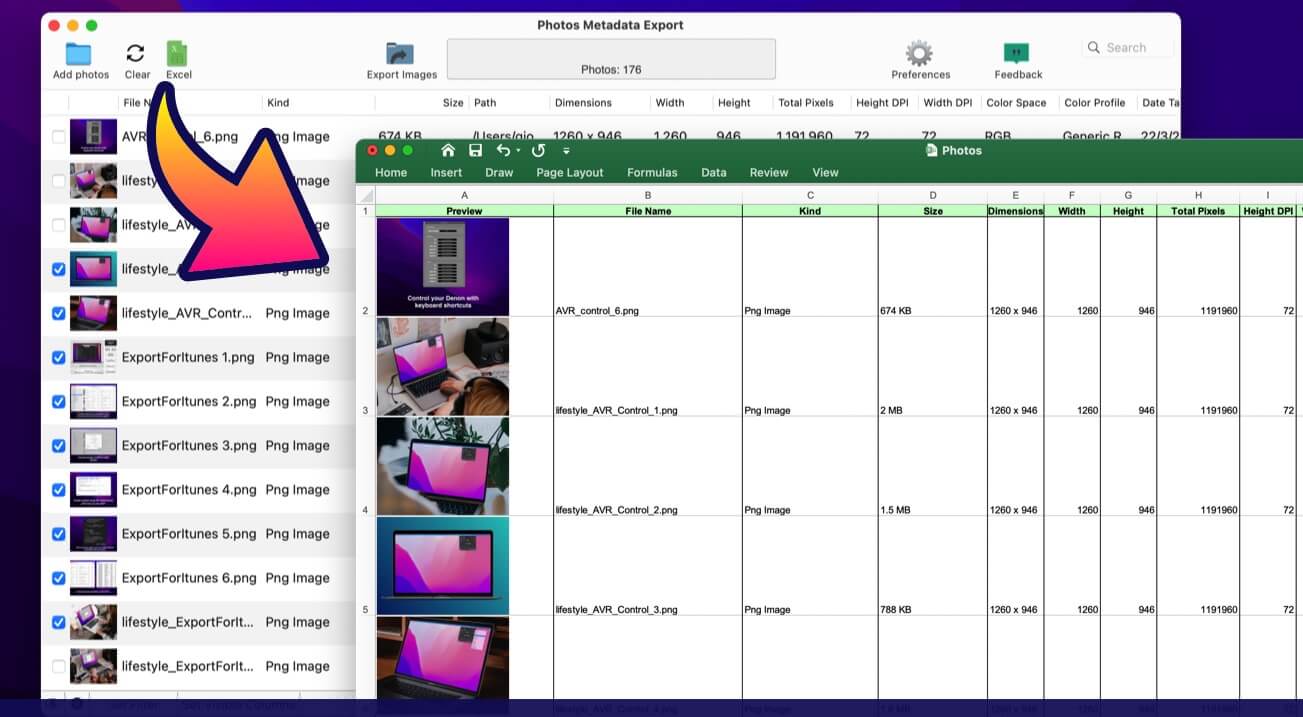Click the Color Space column header
This screenshot has width=1303, height=717.
pos(1016,103)
